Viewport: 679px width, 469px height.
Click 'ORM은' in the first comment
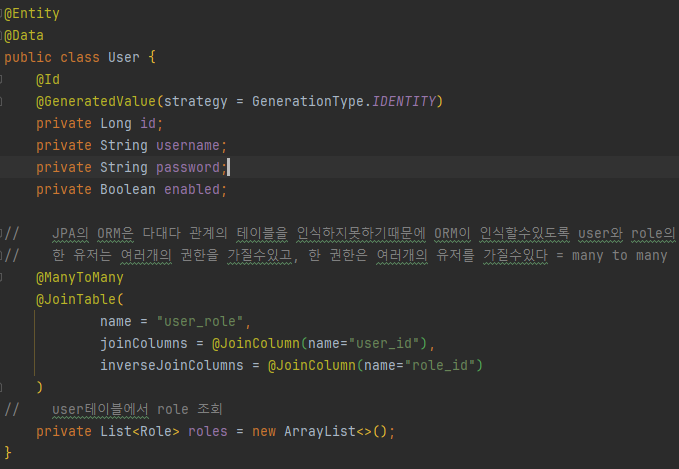pos(115,234)
